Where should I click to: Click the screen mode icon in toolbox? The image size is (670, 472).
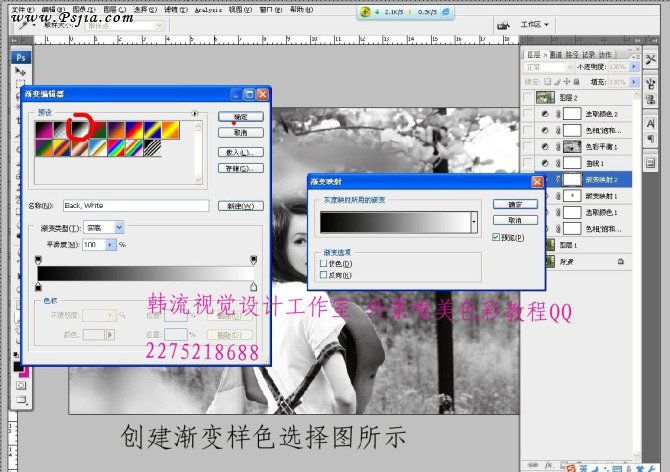pyautogui.click(x=21, y=401)
